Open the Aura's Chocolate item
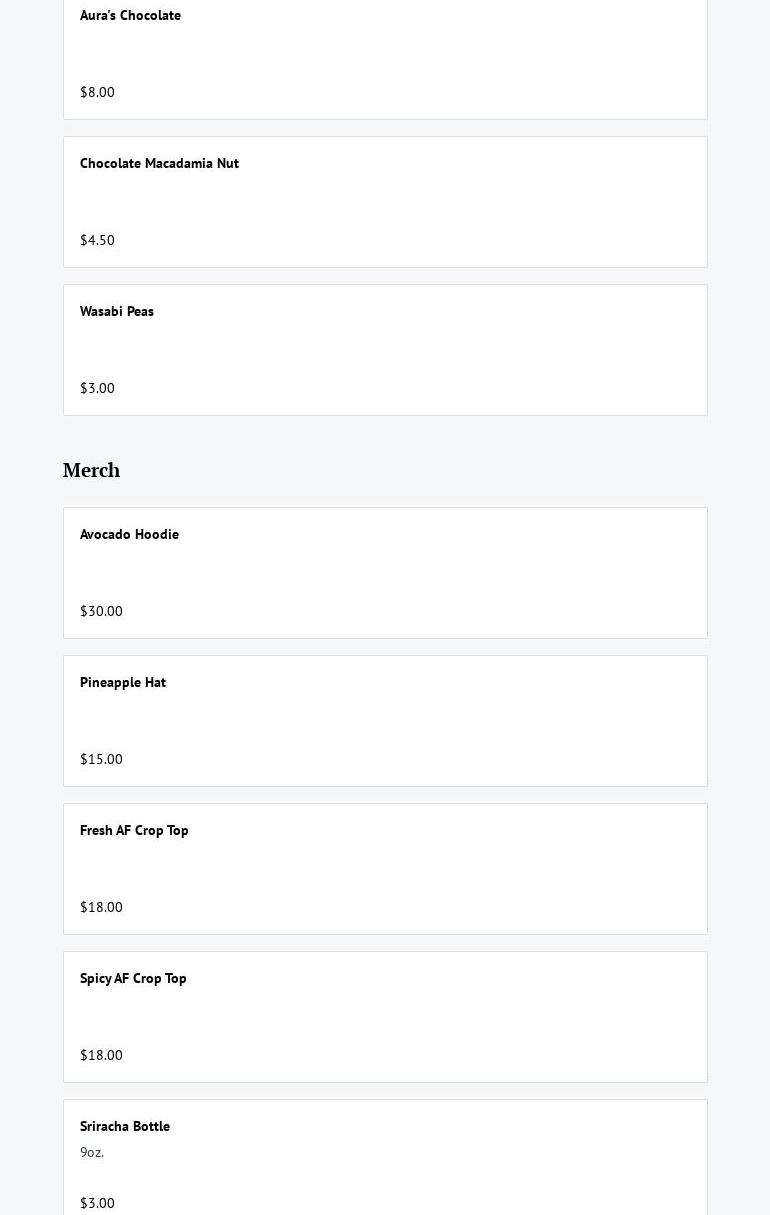 coord(130,16)
